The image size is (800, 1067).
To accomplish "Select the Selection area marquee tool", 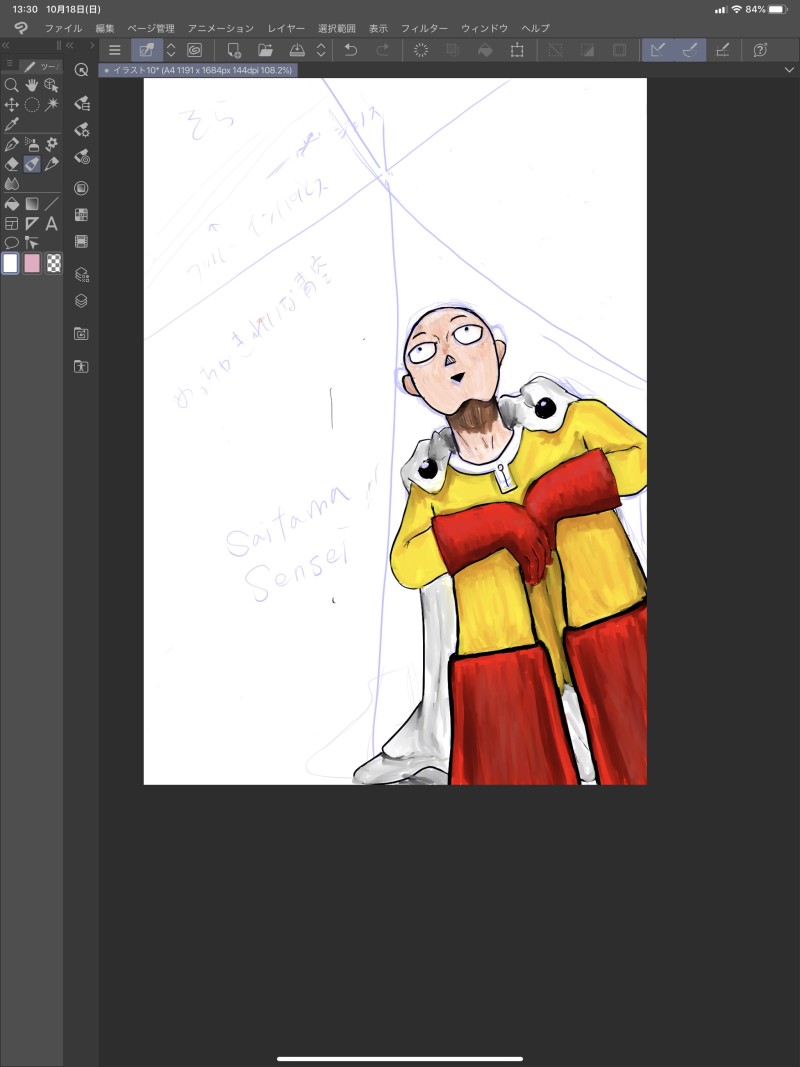I will (31, 105).
